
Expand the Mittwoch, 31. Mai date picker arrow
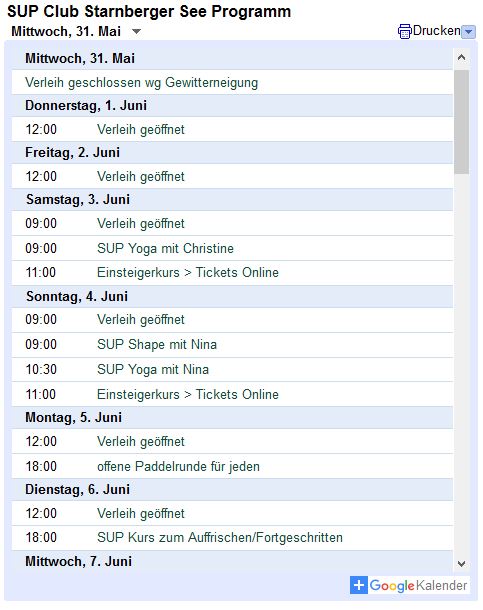tap(136, 32)
